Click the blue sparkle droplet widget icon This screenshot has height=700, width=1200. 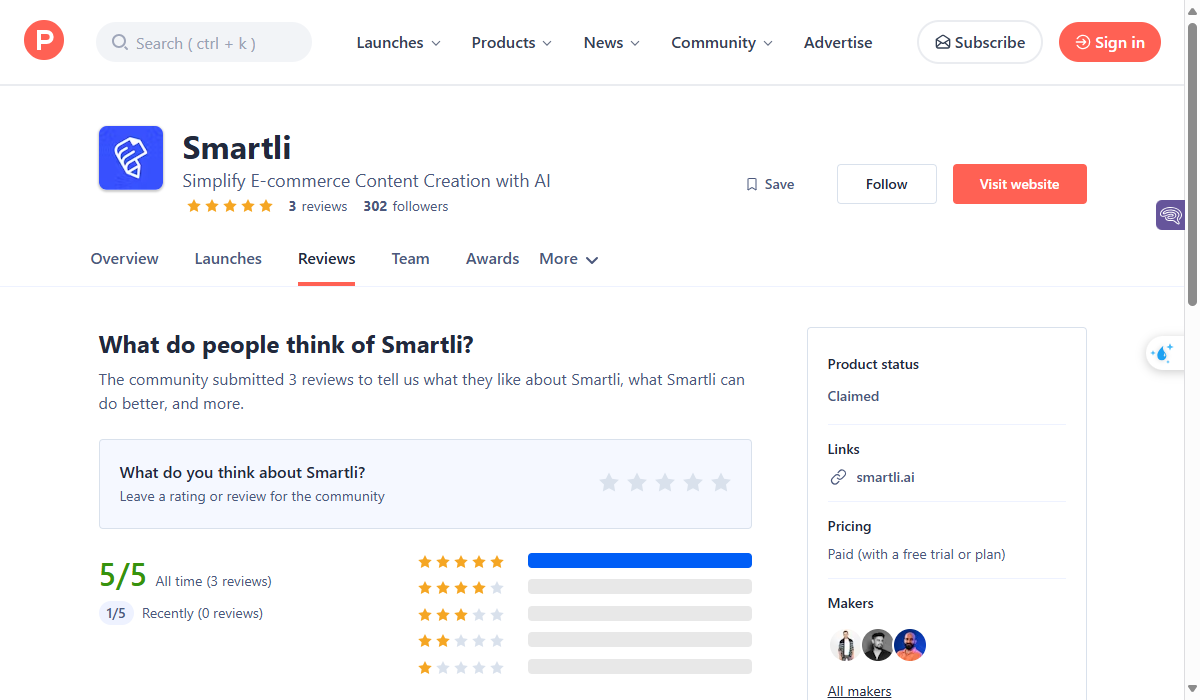click(1162, 353)
